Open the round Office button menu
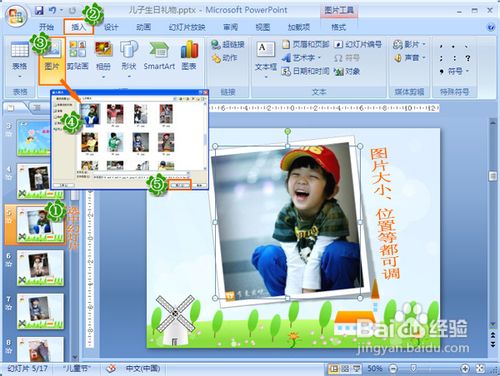The height and width of the screenshot is (376, 500). (16, 16)
